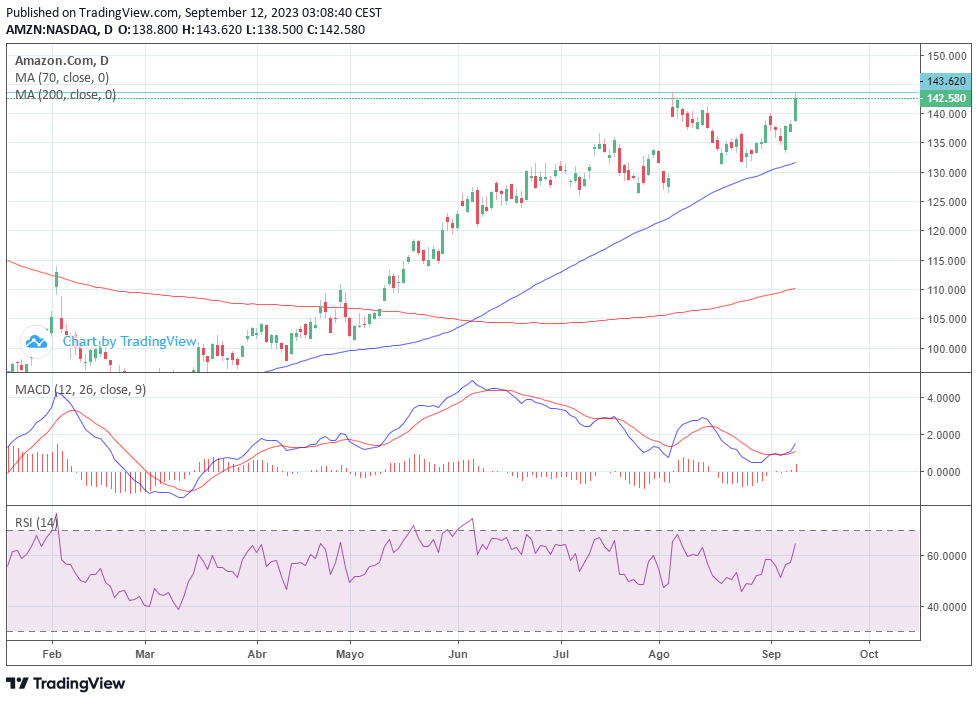The width and height of the screenshot is (978, 702).
Task: Click the RSI 40.0000 axis label
Action: coord(946,607)
